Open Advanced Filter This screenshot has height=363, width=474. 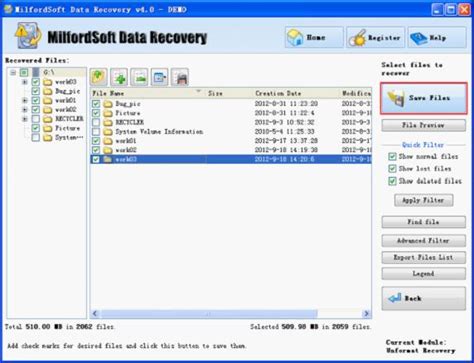(424, 241)
